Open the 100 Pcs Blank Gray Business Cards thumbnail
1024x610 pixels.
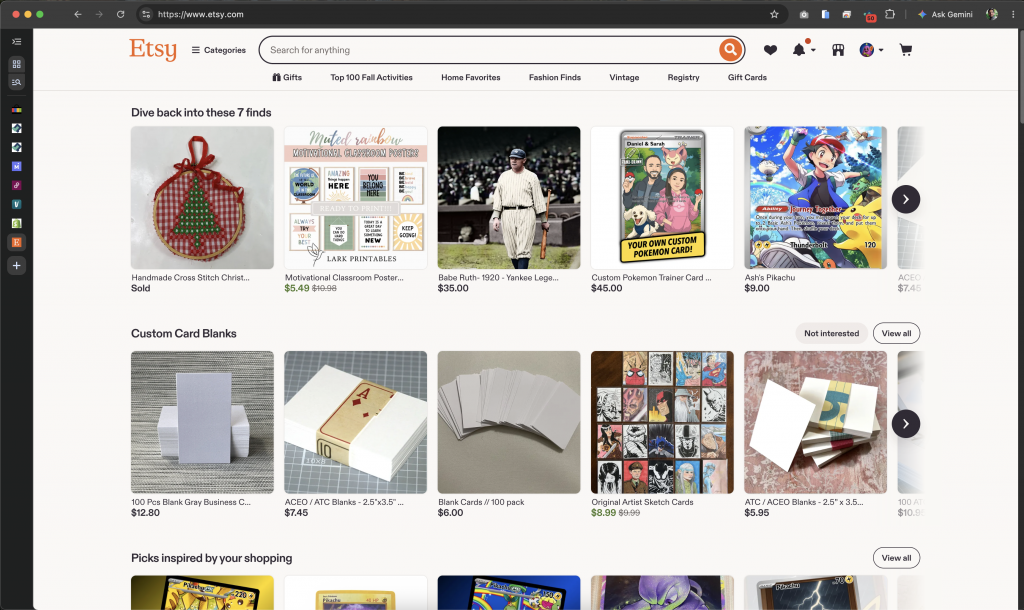pos(202,423)
